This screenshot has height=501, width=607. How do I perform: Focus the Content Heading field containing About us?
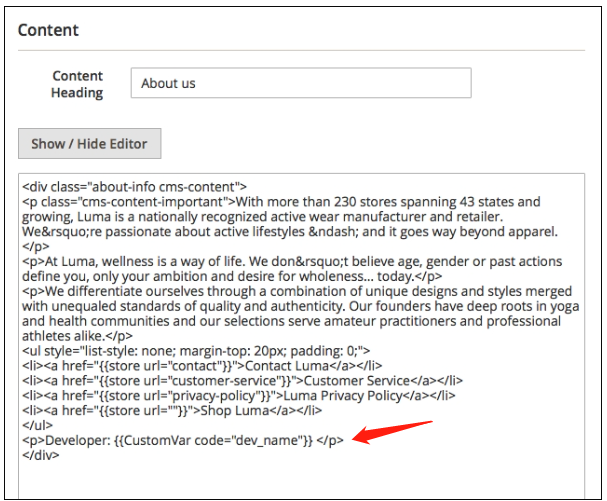click(x=300, y=83)
